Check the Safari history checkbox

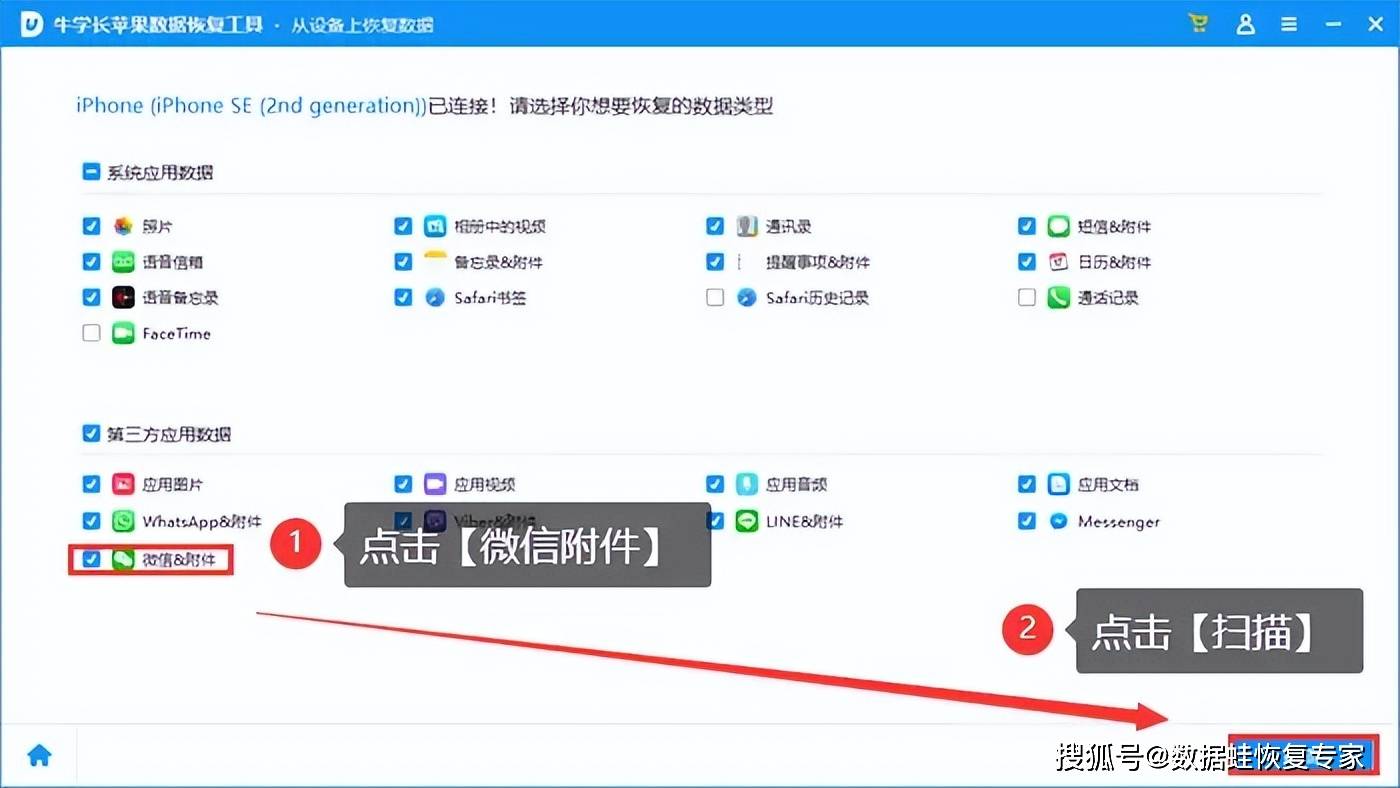[x=715, y=297]
